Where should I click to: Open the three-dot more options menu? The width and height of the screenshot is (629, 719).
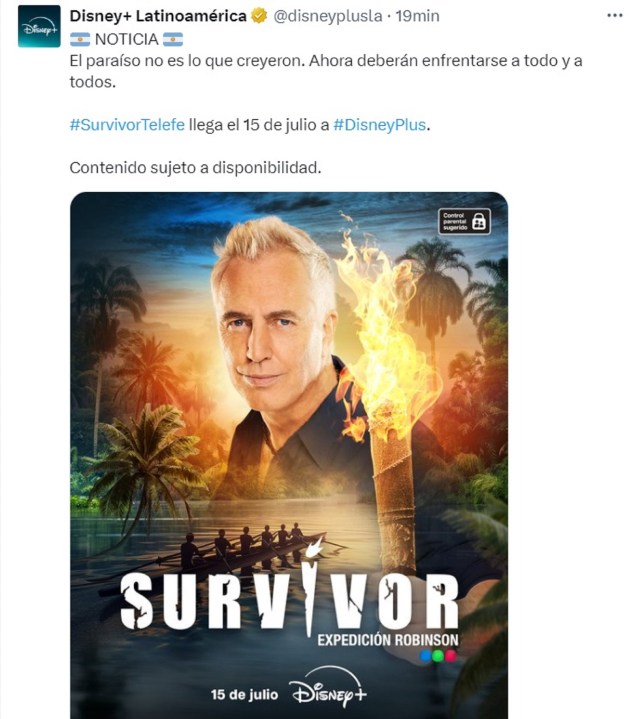coord(614,15)
